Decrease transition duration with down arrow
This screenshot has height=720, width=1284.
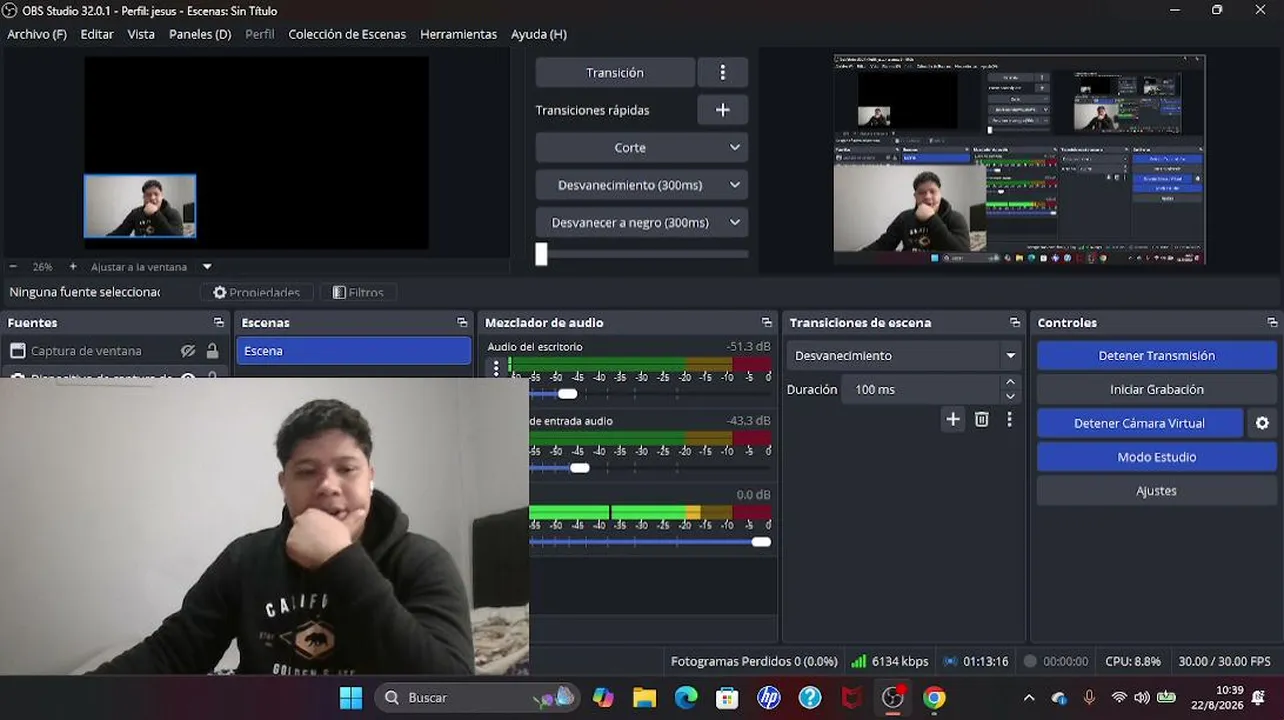(1010, 396)
